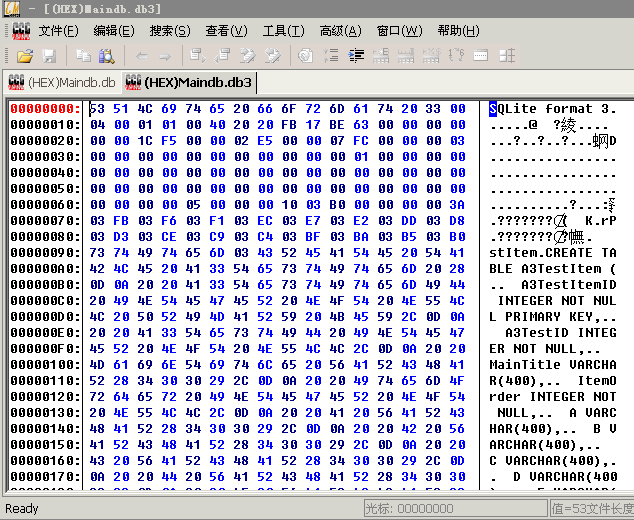
Task: Click the title bar application icon
Action: pos(12,8)
